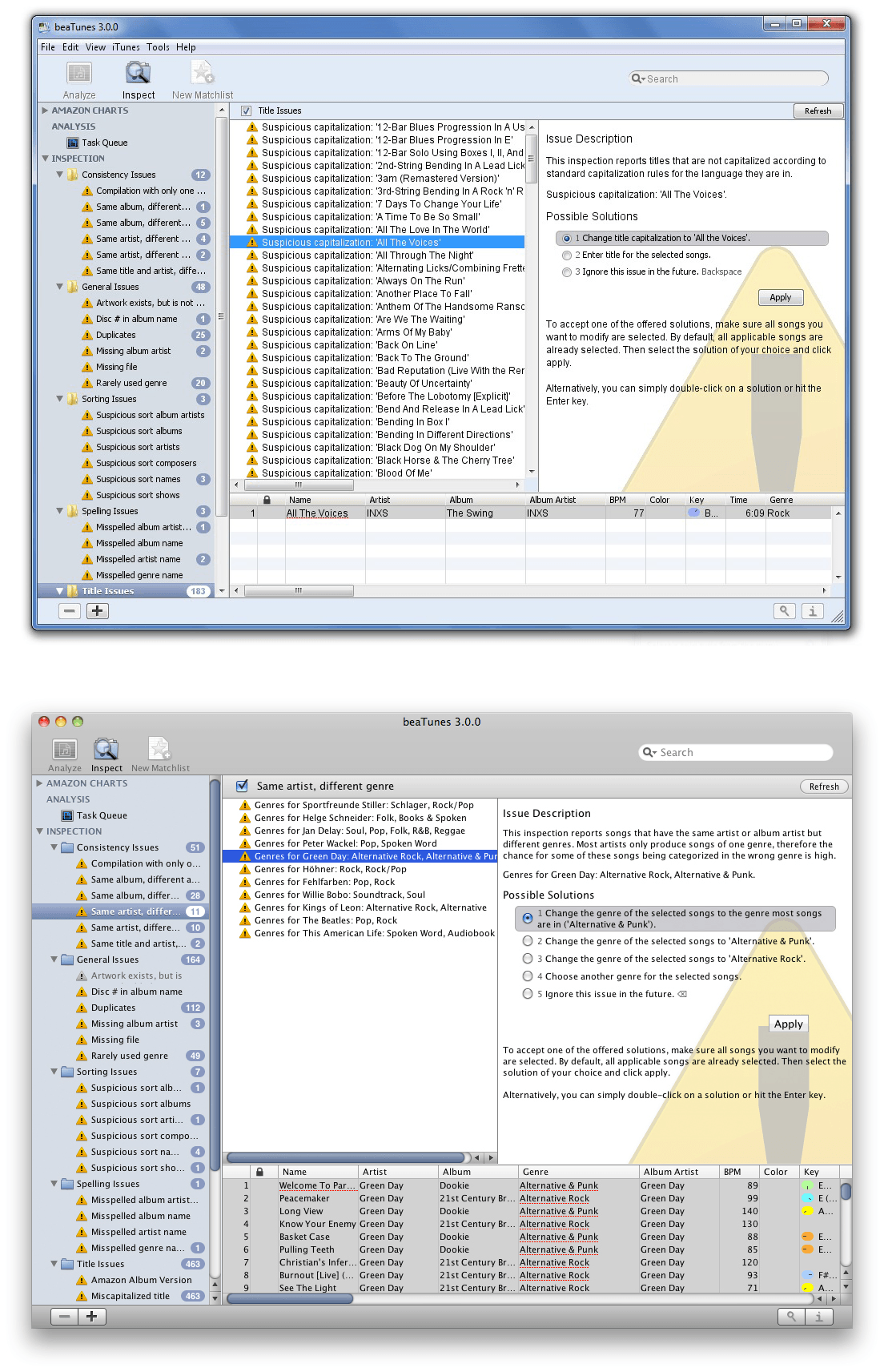Collapse INSPECTION section in Windows sidebar
The height and width of the screenshot is (1372, 884).
(x=45, y=159)
